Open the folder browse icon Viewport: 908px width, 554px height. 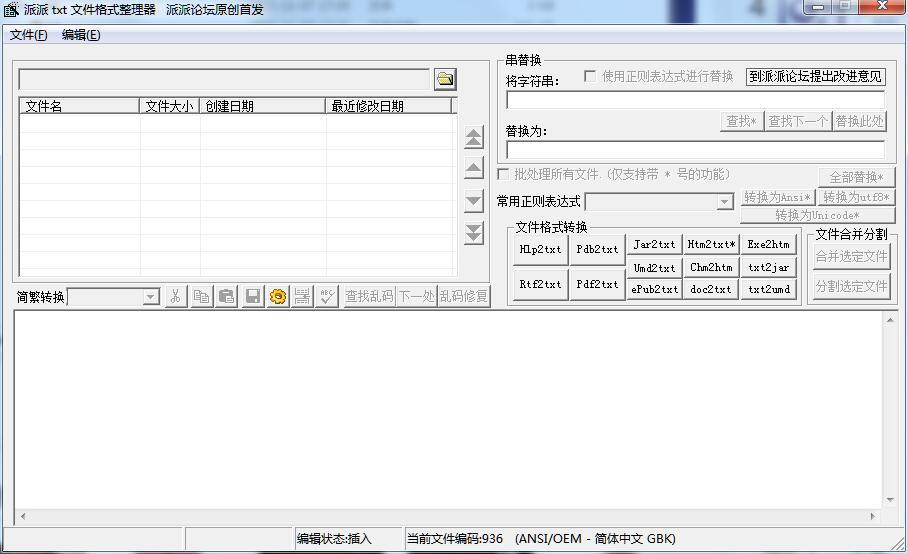[x=445, y=79]
